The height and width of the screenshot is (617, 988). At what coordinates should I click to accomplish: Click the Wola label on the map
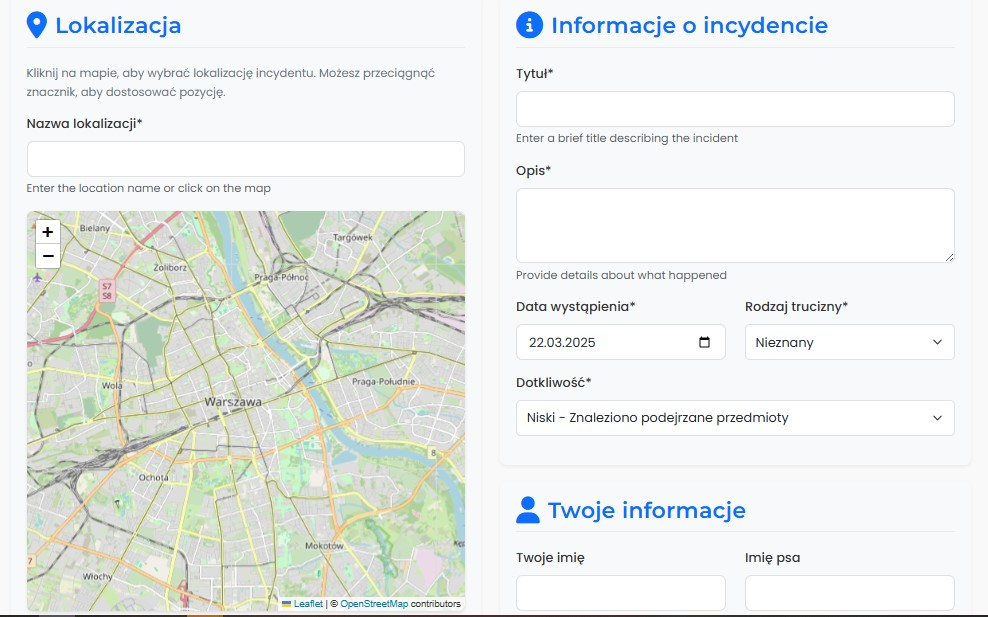tap(112, 385)
